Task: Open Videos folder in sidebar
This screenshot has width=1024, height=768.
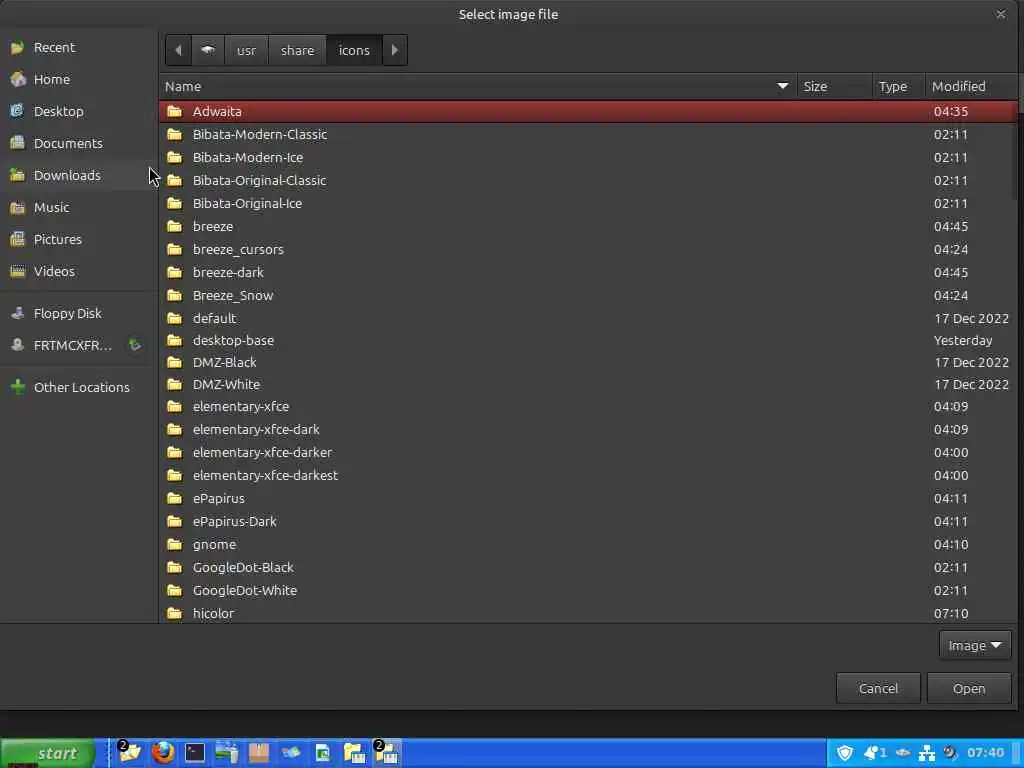Action: [78, 272]
